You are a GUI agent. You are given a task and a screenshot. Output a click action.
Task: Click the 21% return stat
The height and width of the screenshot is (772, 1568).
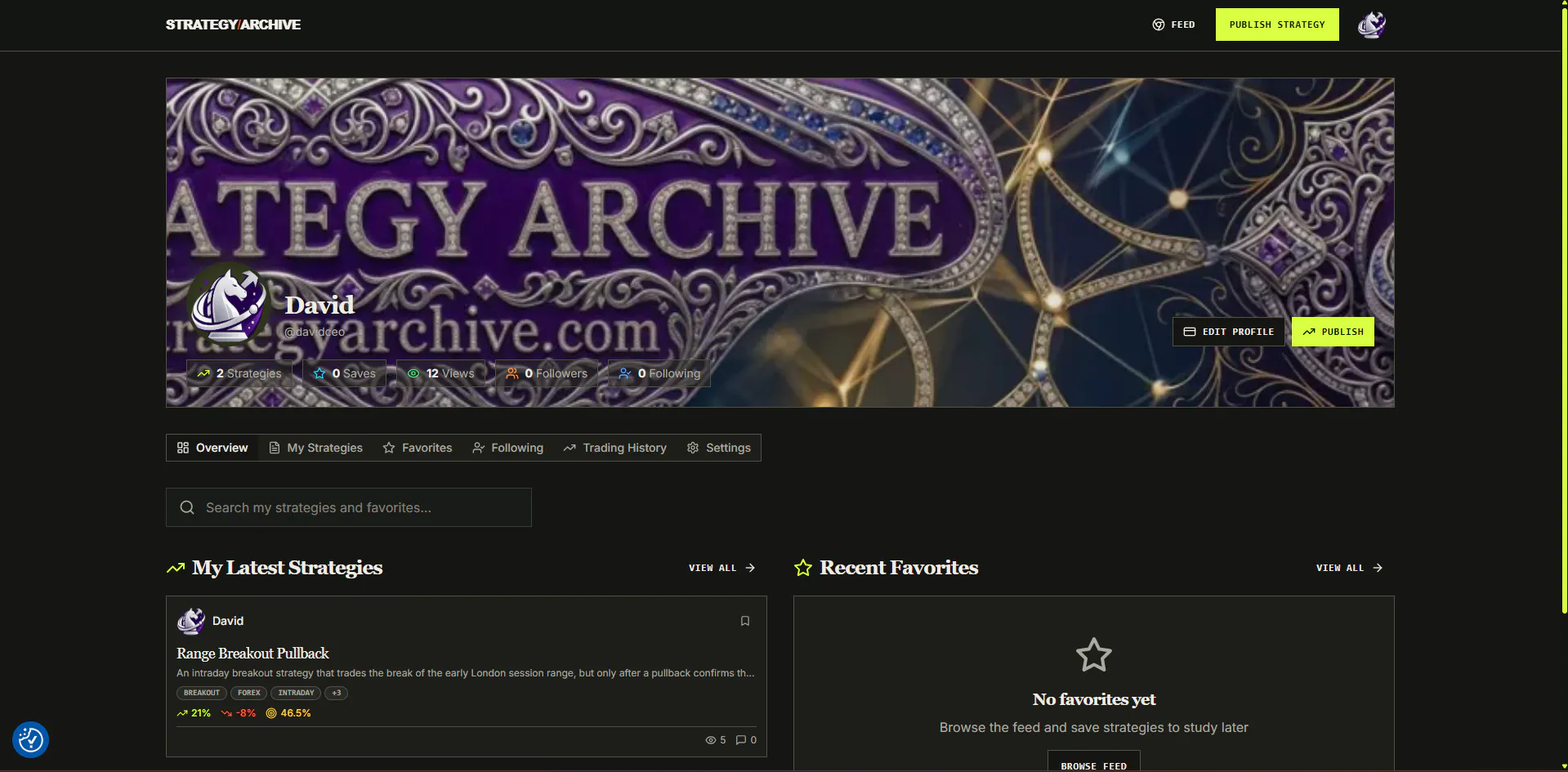pyautogui.click(x=194, y=713)
